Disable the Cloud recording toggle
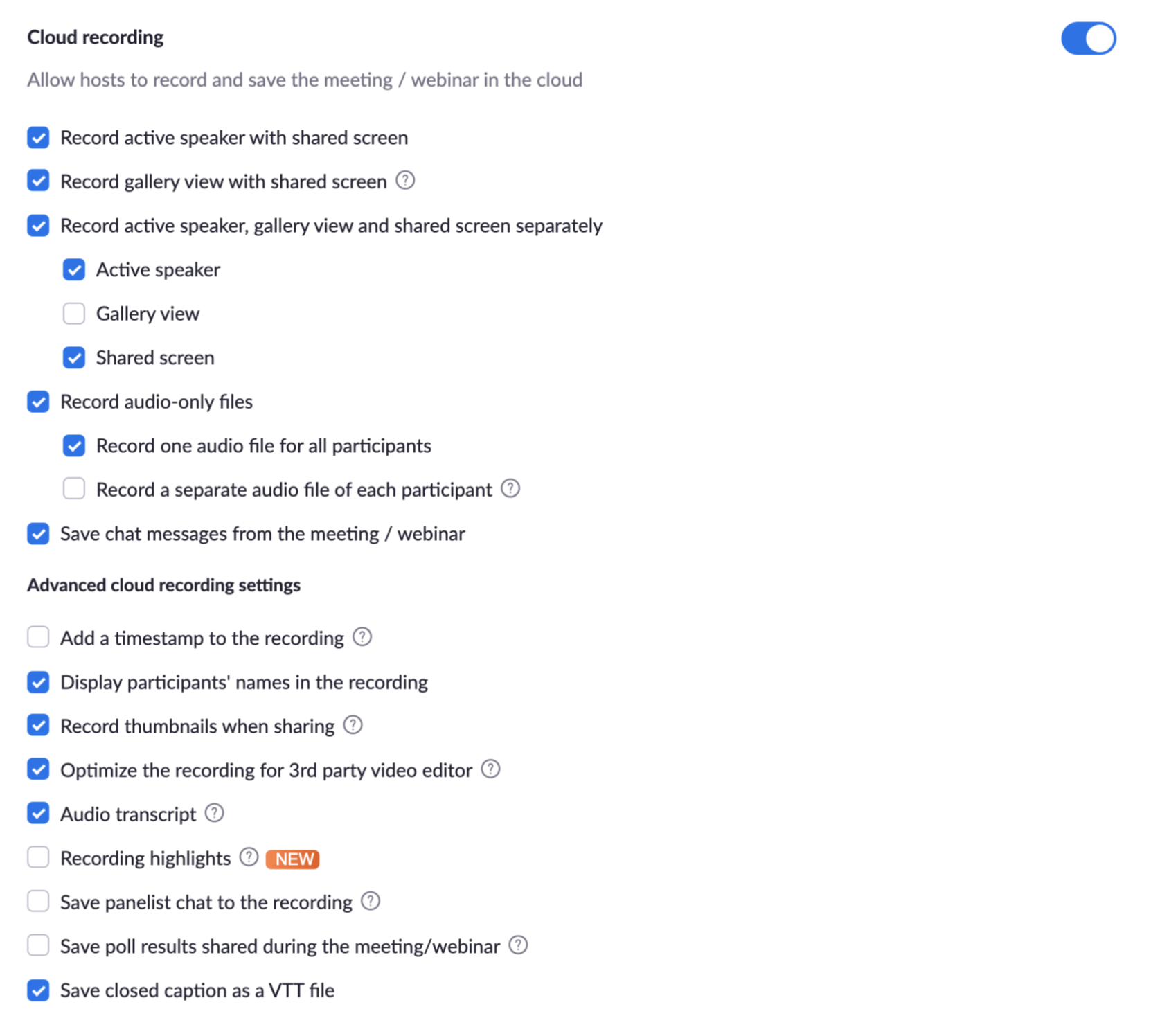The image size is (1151, 1036). point(1087,38)
